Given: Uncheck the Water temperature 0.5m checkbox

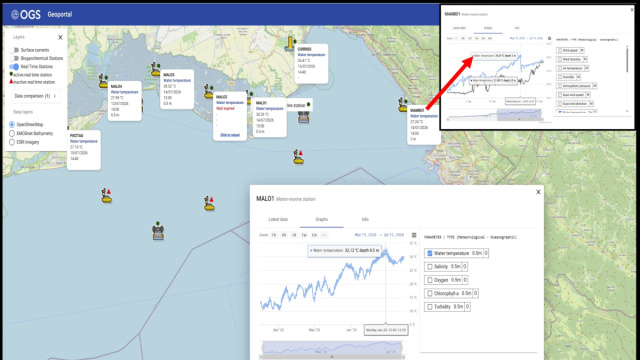Looking at the screenshot, I should click(429, 253).
